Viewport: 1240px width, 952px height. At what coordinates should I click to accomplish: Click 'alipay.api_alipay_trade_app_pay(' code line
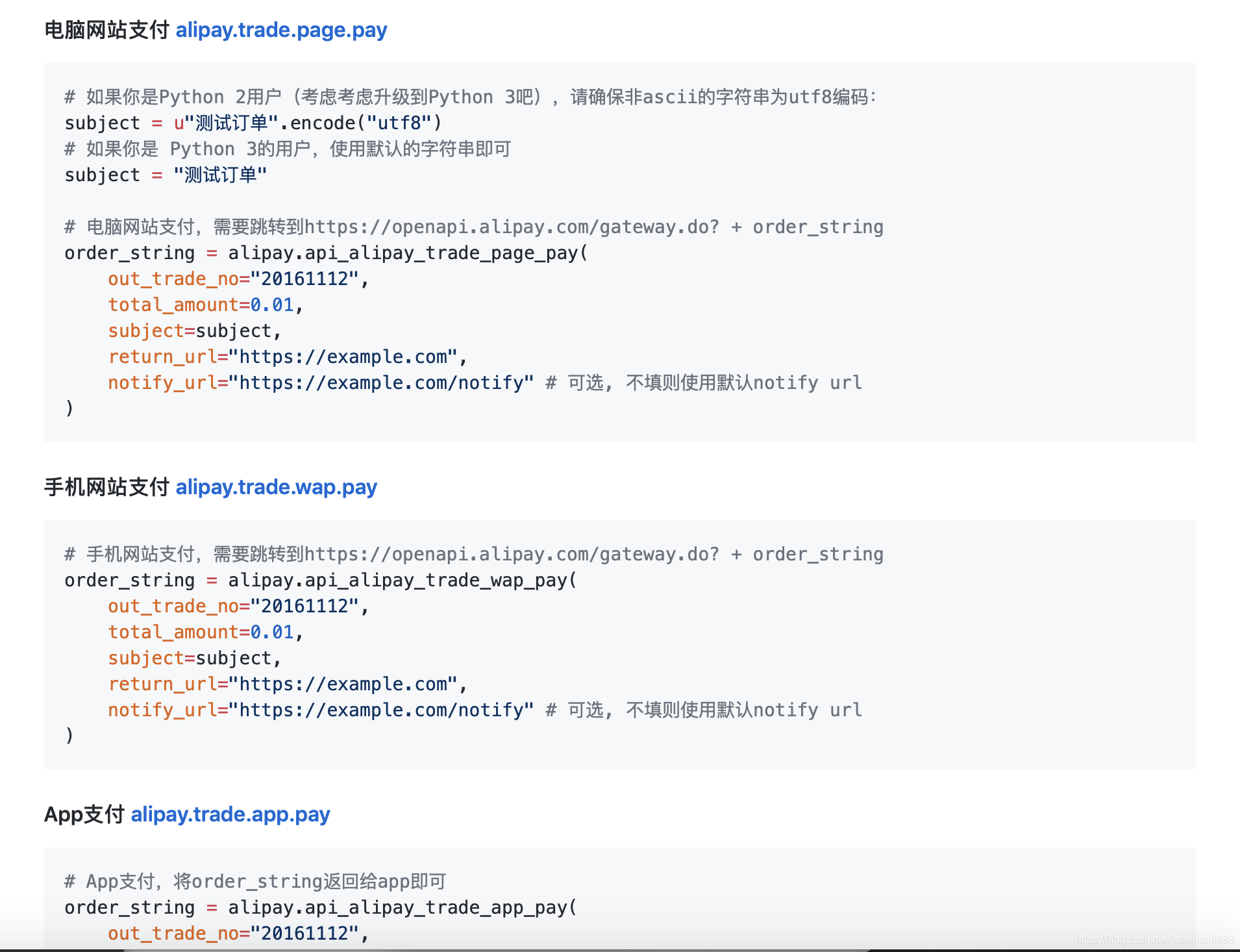click(x=321, y=907)
